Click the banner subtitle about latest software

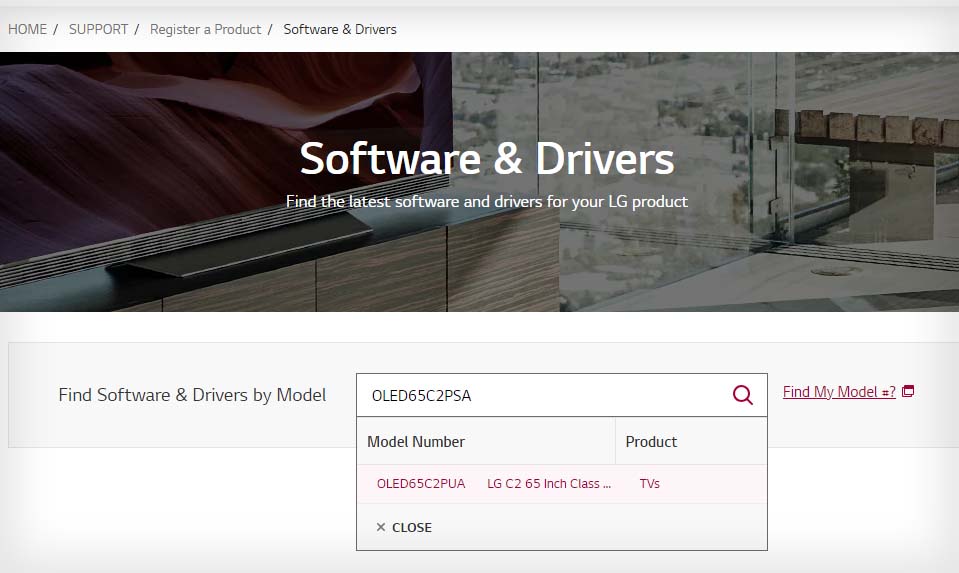click(487, 202)
